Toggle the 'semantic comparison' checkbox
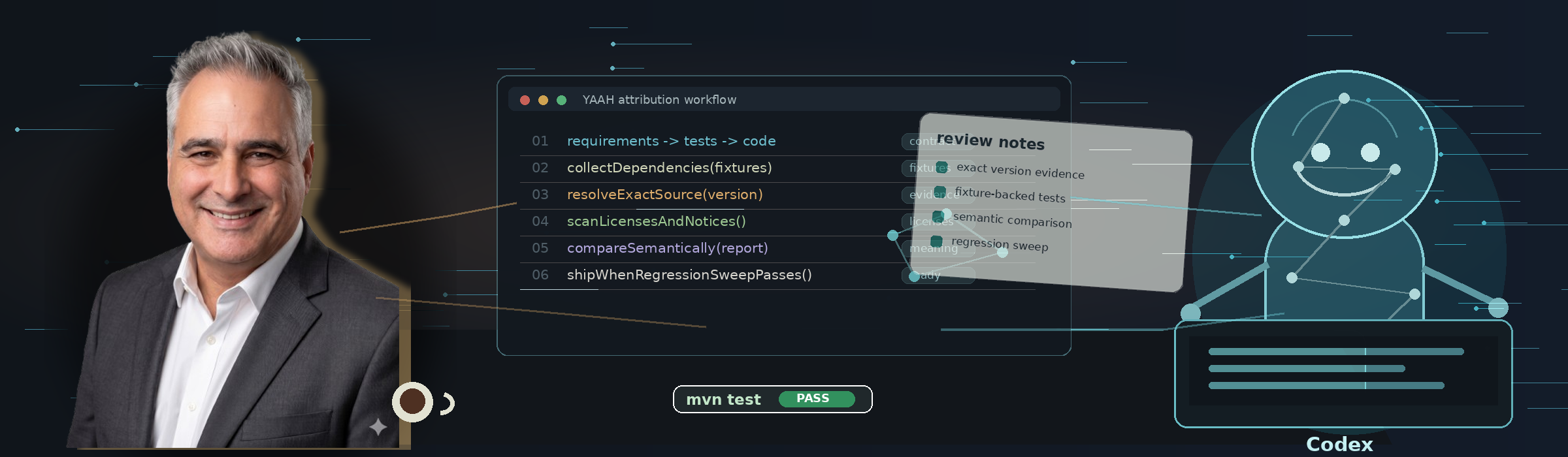1568x457 pixels. (938, 216)
